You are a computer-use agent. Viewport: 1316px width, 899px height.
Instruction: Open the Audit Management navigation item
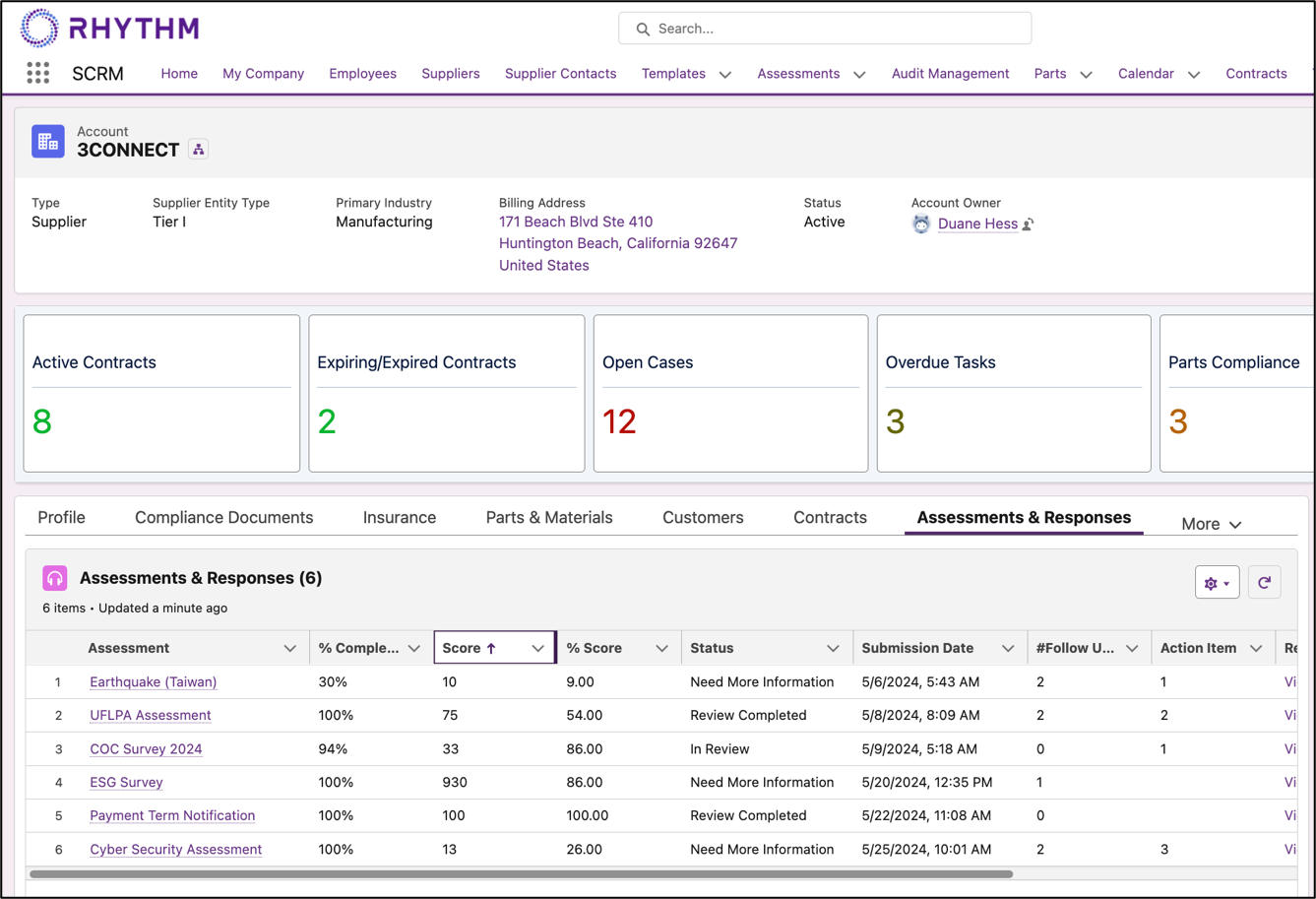[x=950, y=73]
